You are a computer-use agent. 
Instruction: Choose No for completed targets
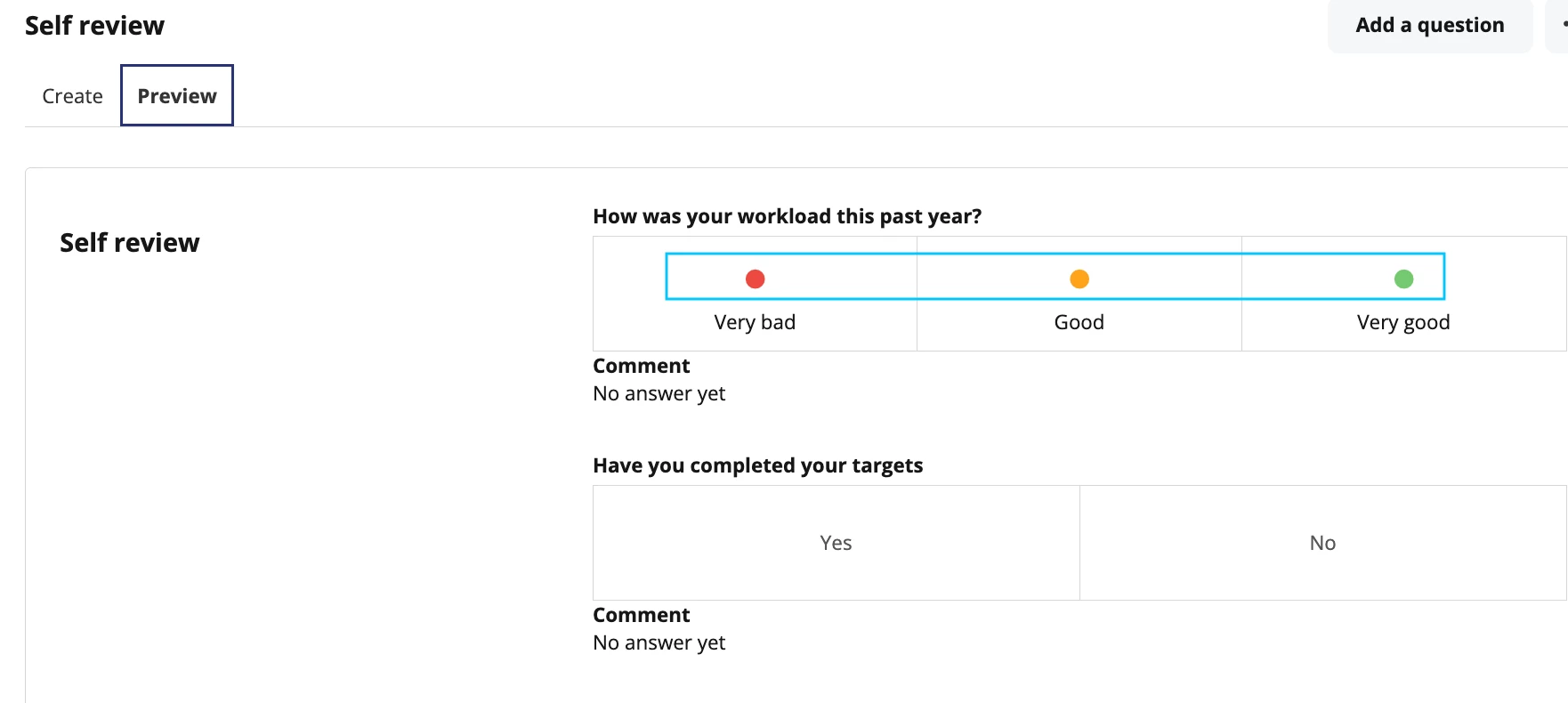1322,543
